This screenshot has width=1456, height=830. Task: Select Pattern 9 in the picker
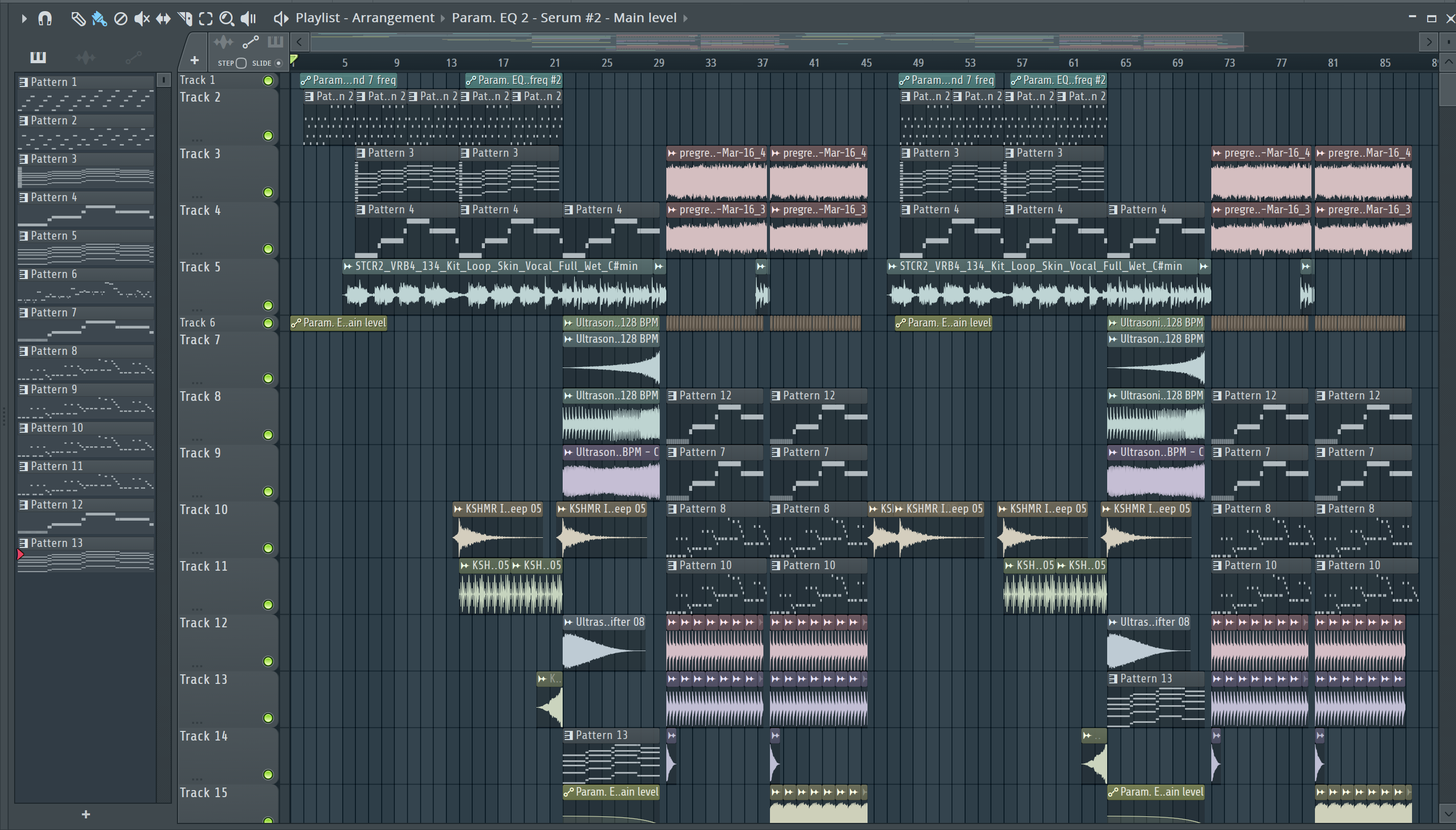[x=85, y=401]
